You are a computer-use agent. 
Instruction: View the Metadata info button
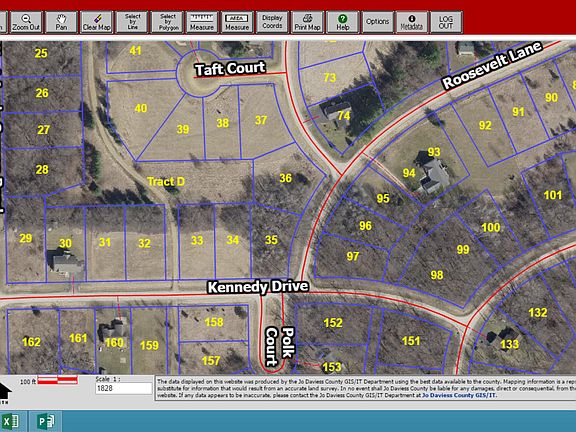coord(412,22)
